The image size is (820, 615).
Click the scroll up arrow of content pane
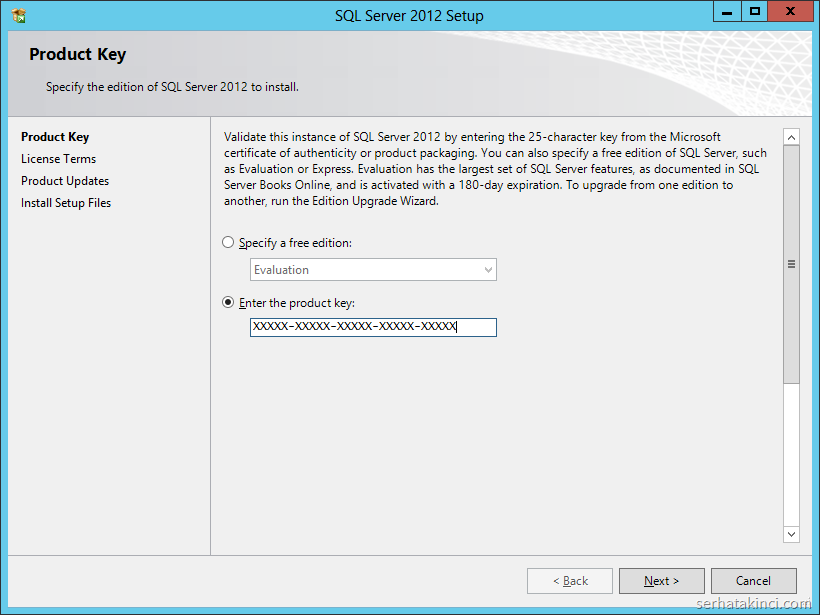click(791, 138)
